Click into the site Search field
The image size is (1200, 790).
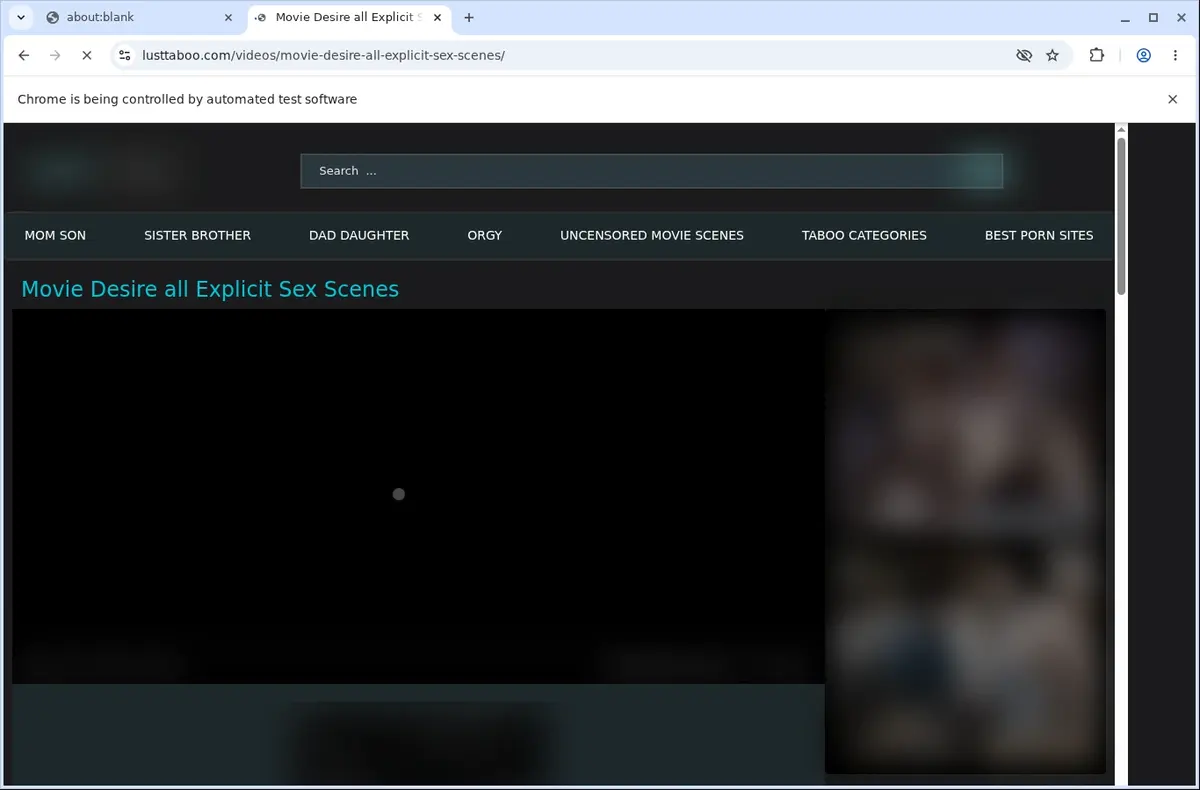coord(651,171)
